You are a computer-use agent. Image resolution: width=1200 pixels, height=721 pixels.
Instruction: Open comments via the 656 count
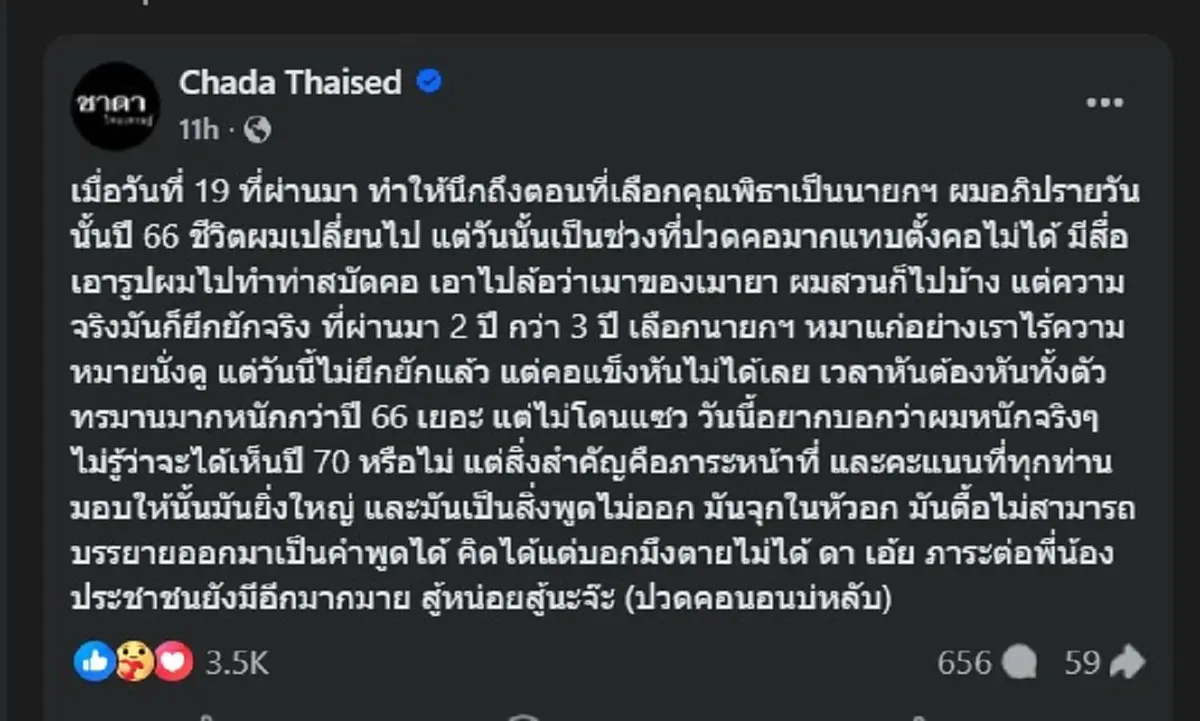[x=966, y=661]
